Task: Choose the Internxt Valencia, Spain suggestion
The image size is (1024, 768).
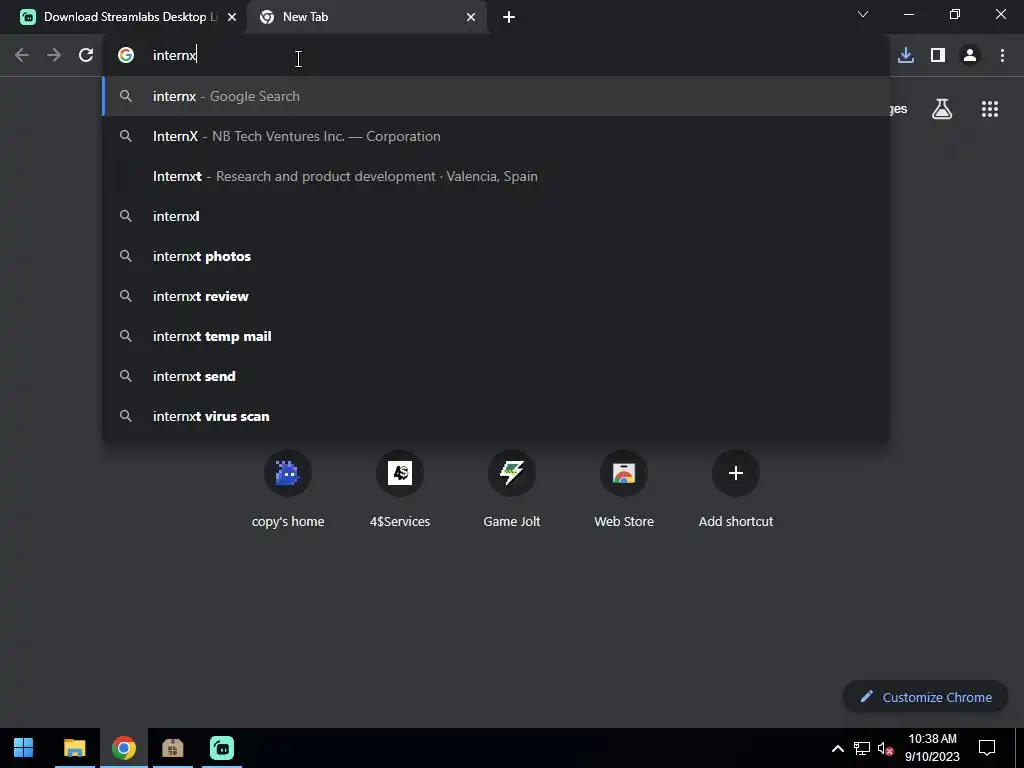Action: 496,176
